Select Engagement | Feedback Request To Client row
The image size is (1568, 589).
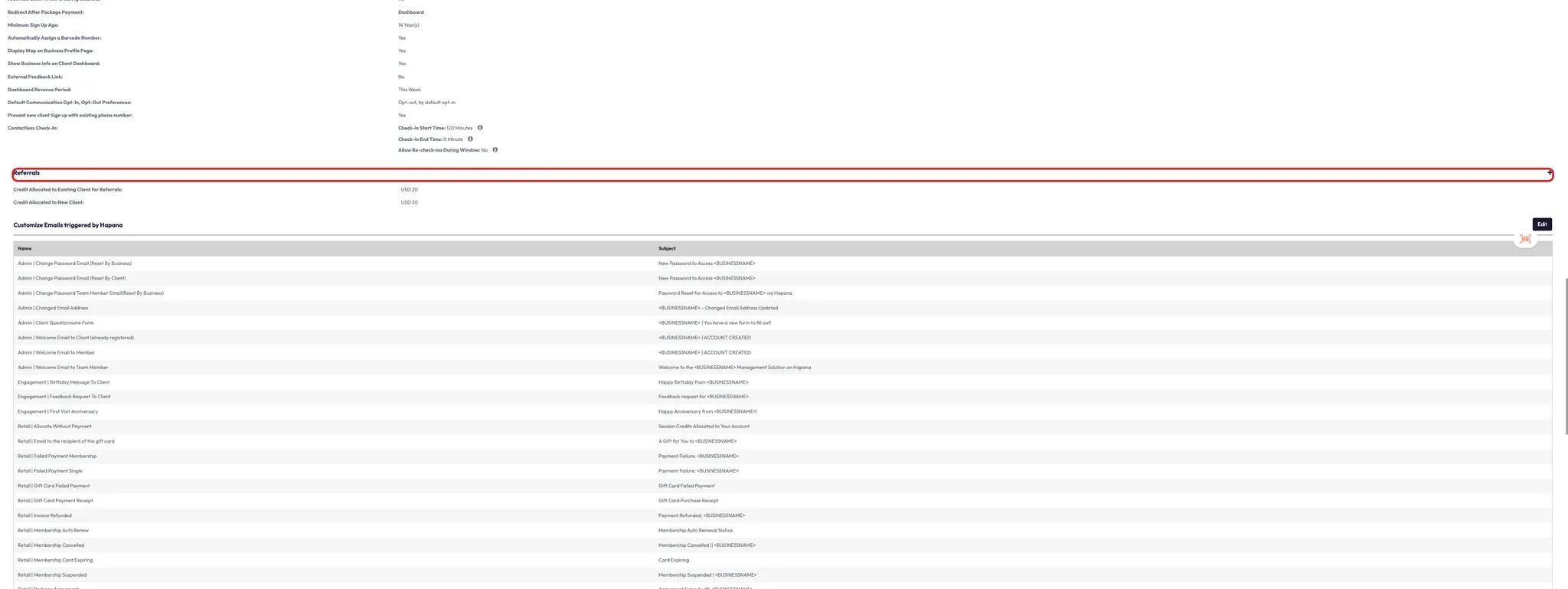(x=64, y=397)
